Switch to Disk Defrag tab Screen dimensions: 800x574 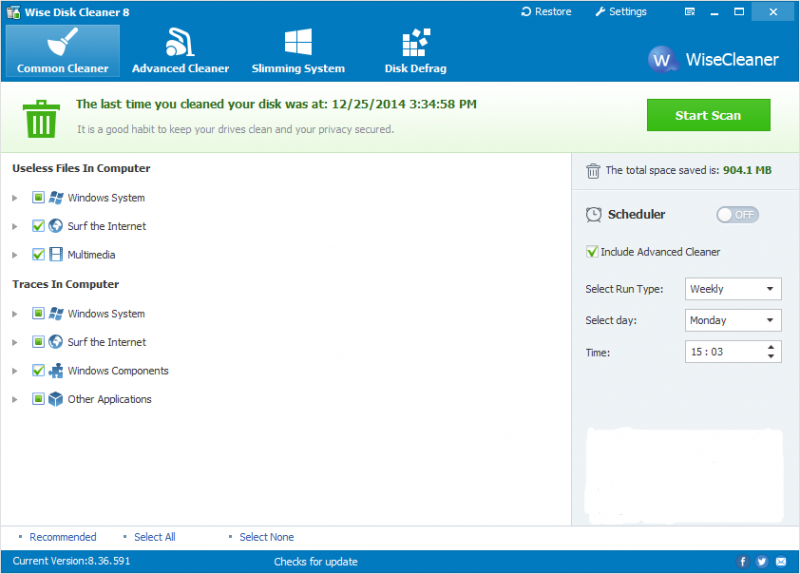pyautogui.click(x=415, y=51)
